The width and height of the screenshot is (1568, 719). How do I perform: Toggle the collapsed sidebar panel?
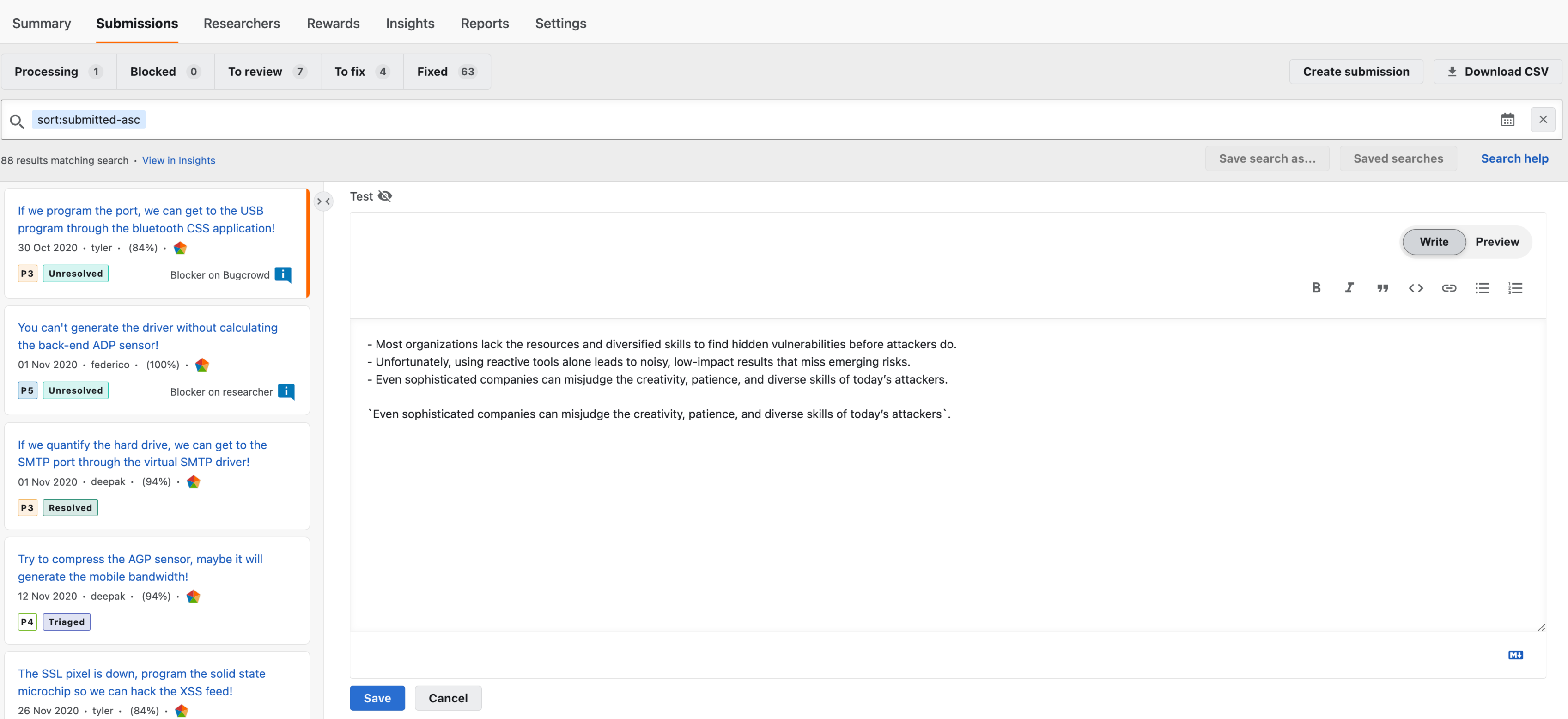pos(323,200)
